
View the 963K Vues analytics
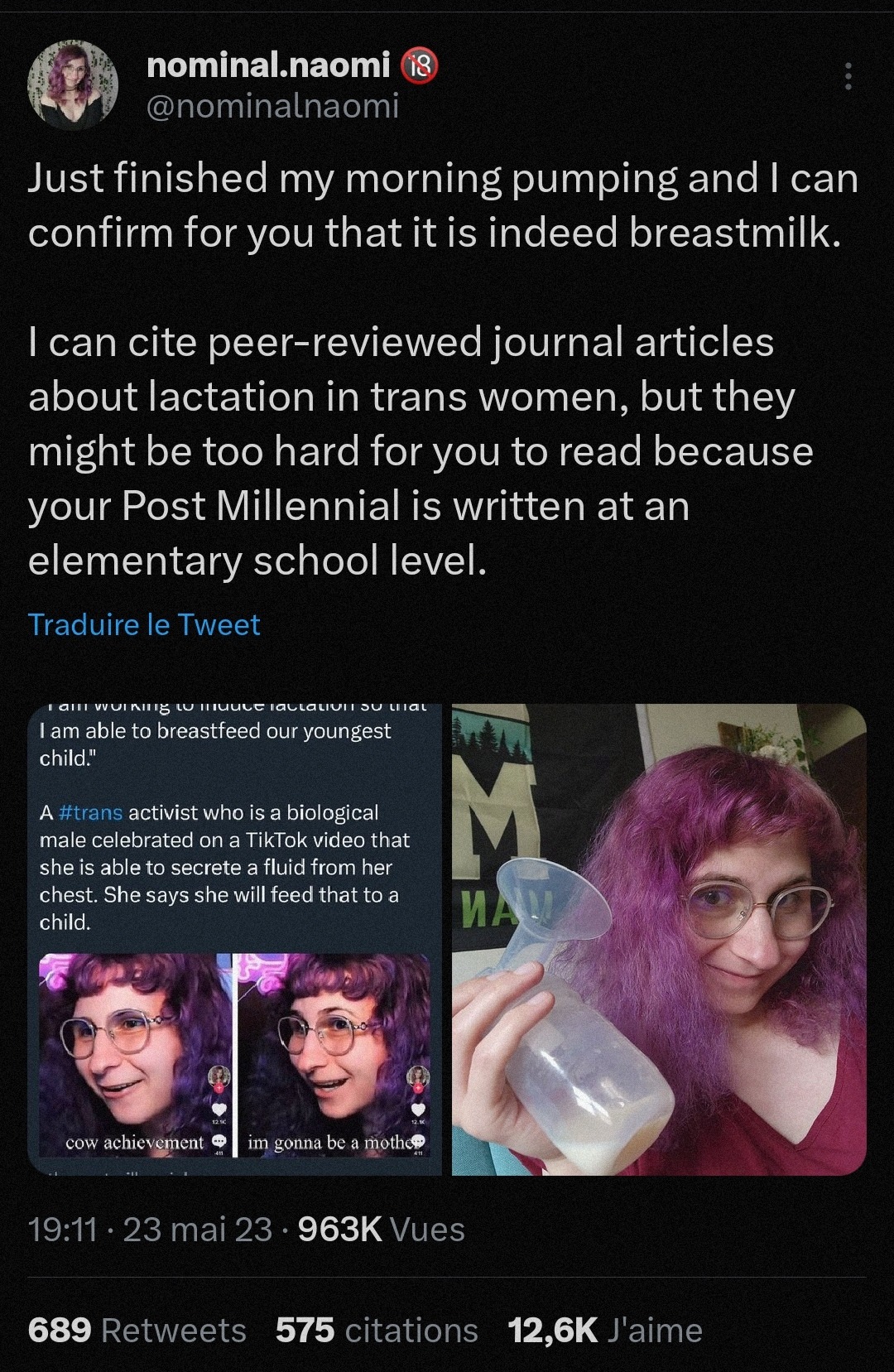click(382, 1230)
